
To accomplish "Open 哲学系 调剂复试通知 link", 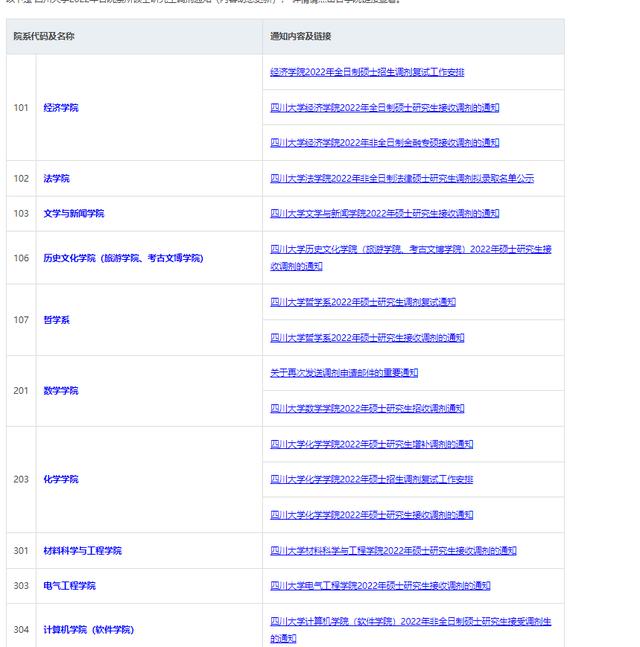I will tap(362, 302).
